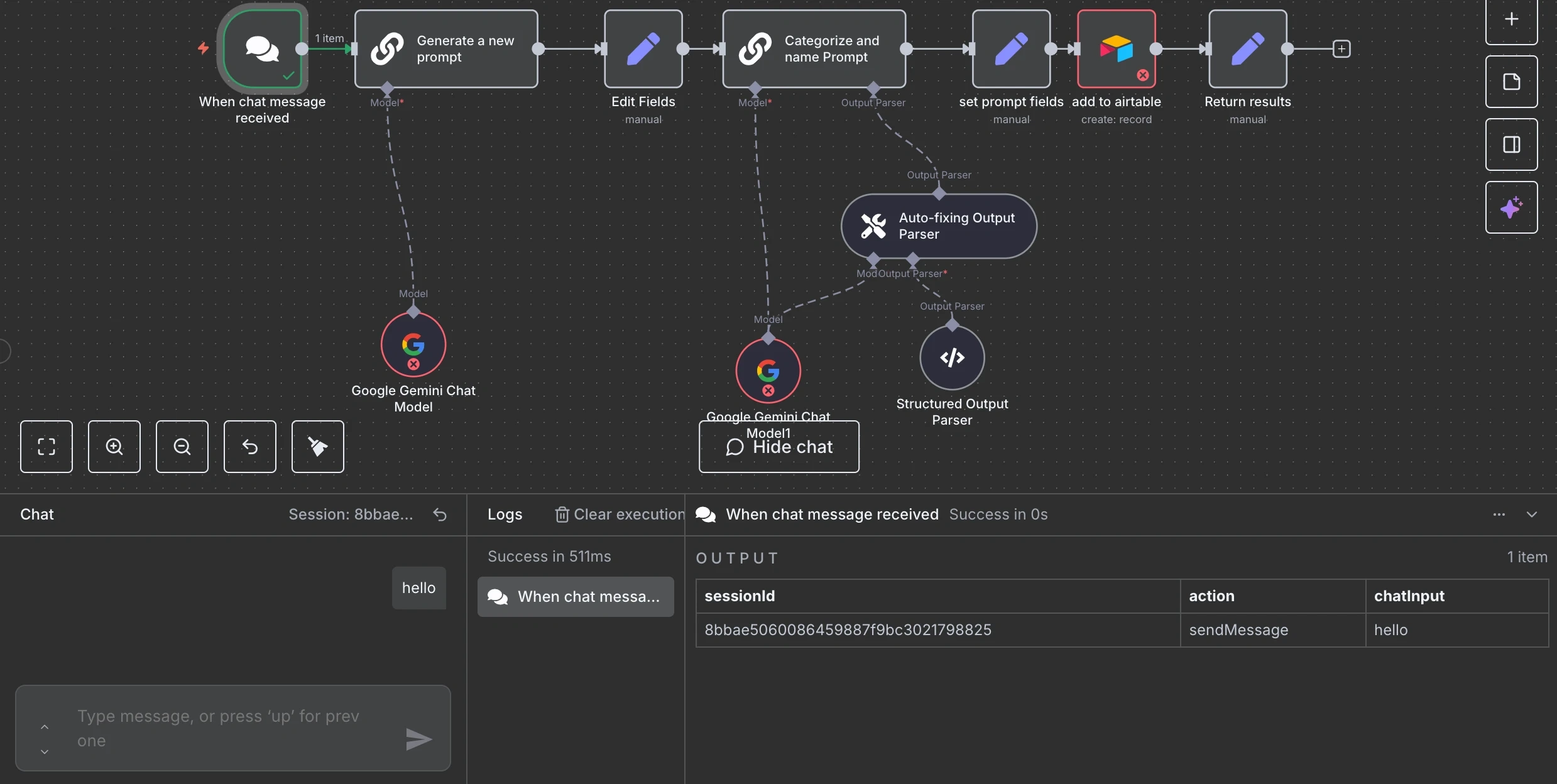
Task: Click the tidy up nodes broom icon
Action: (318, 447)
